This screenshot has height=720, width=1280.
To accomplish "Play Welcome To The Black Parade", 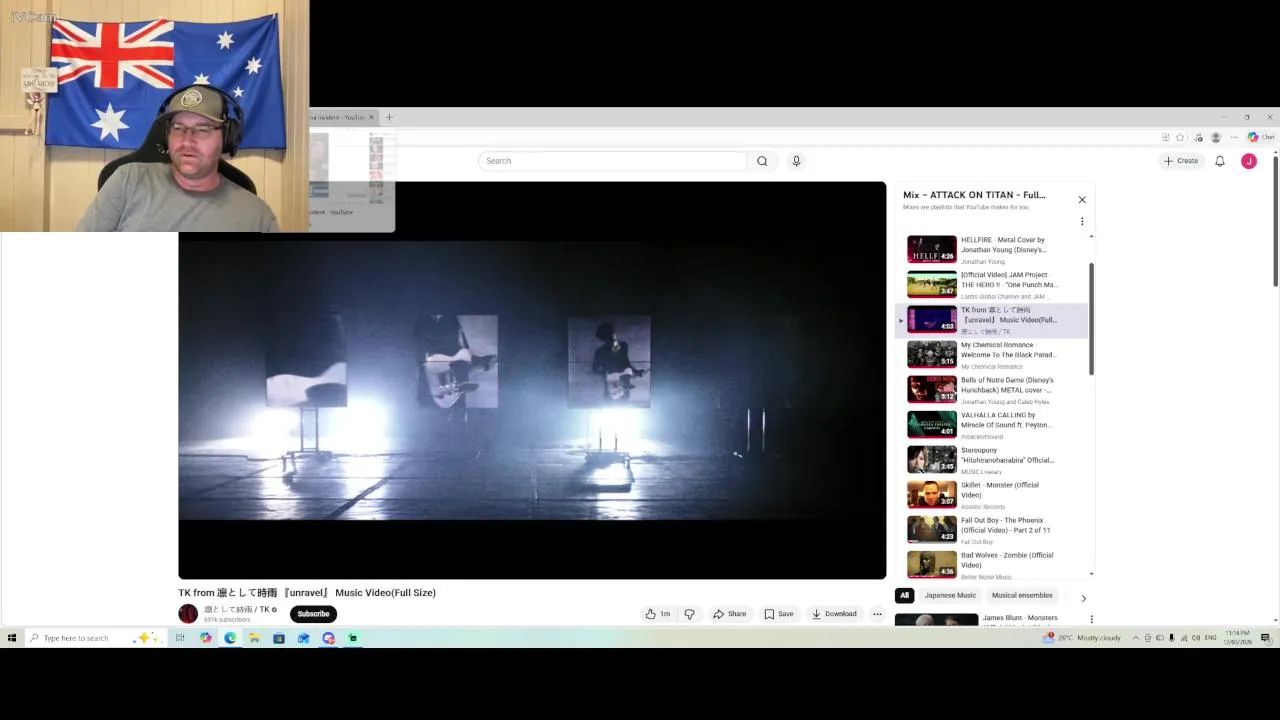I will coord(990,355).
